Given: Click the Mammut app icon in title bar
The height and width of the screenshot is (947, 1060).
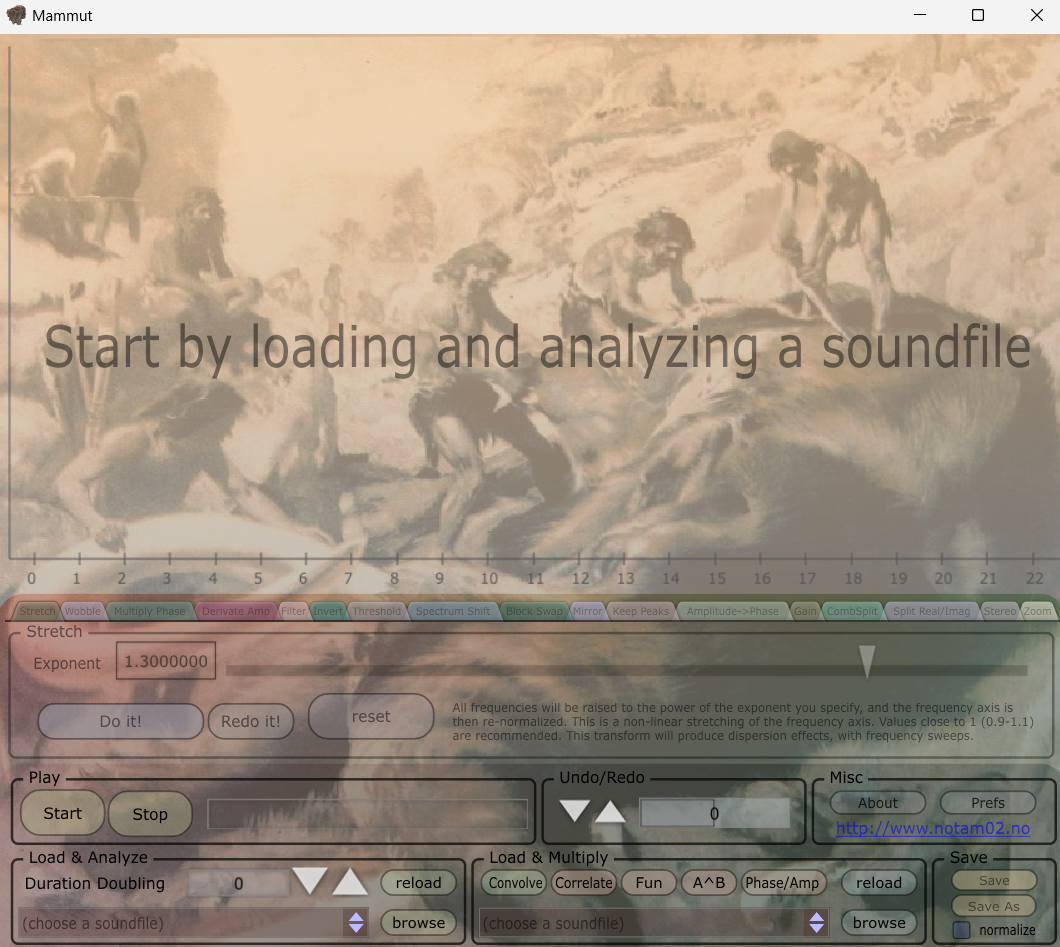Looking at the screenshot, I should 16,15.
